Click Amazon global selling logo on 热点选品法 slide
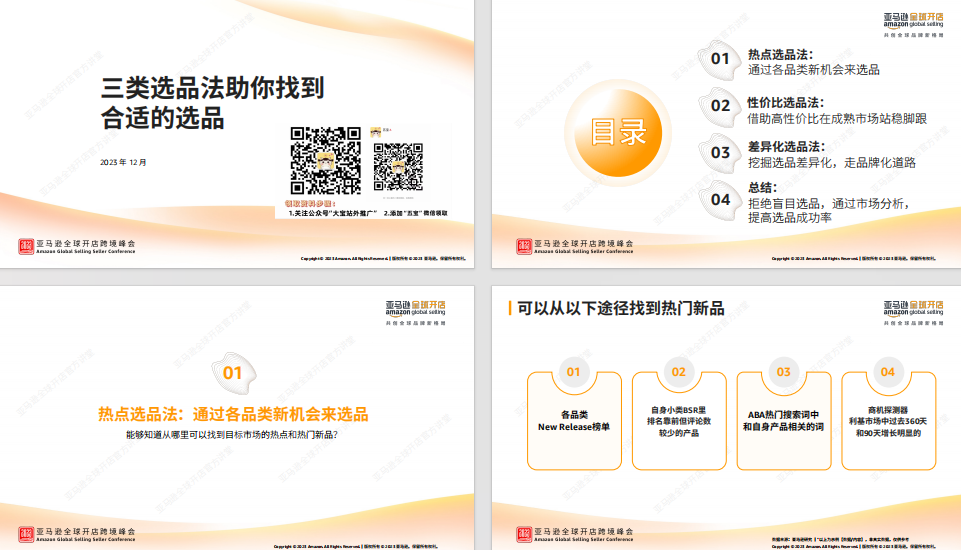 pos(416,313)
